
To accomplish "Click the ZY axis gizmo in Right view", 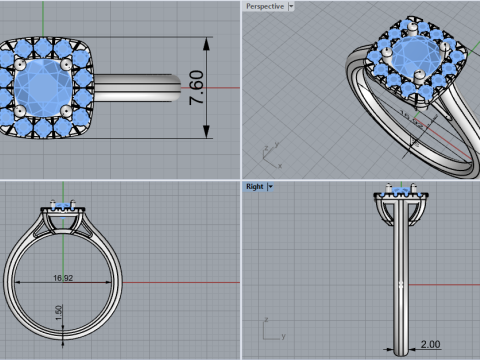I will click(x=274, y=329).
